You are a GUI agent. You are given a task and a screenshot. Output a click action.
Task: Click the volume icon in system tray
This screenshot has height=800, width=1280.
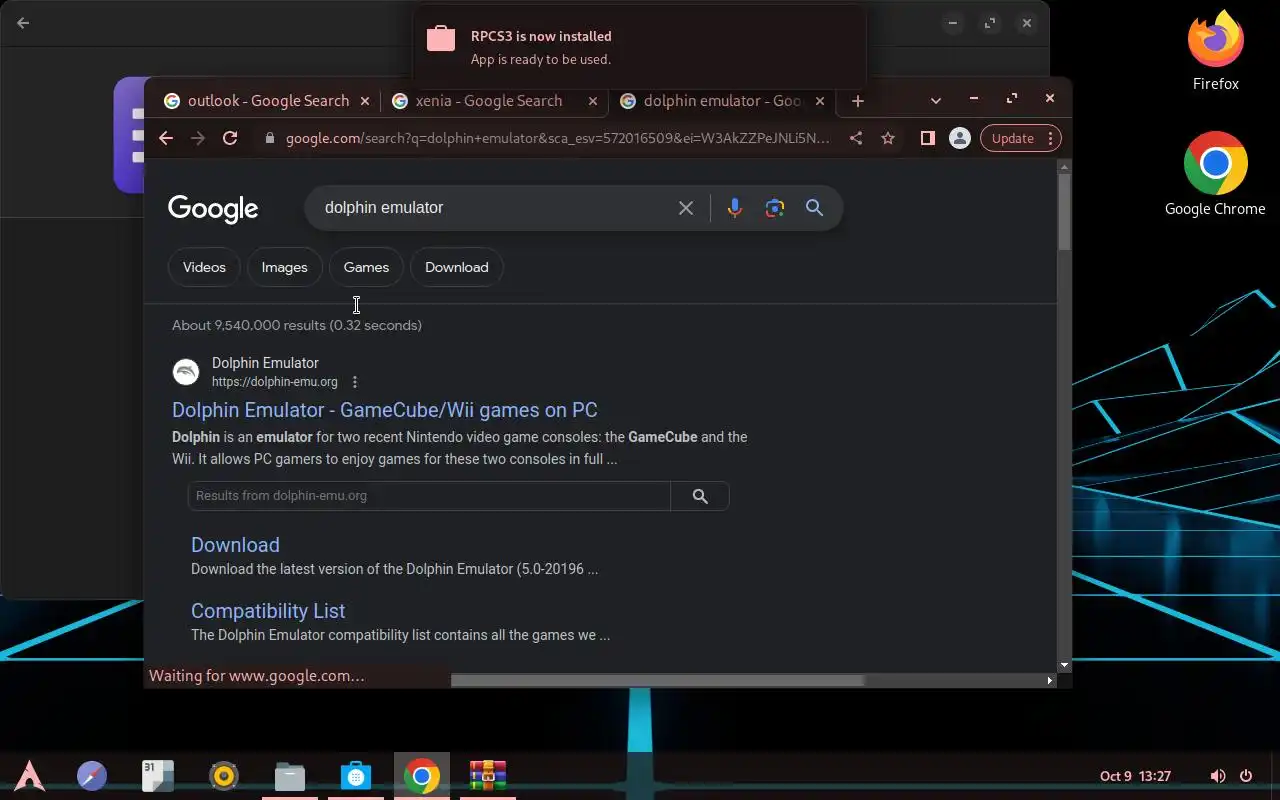coord(1217,776)
